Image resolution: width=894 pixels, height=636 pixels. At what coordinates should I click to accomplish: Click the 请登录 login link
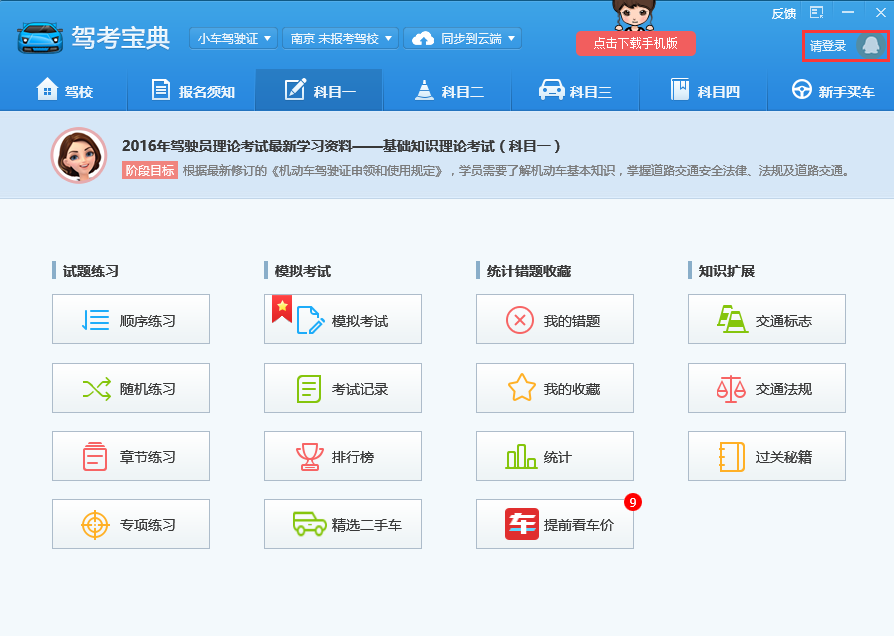(x=828, y=46)
